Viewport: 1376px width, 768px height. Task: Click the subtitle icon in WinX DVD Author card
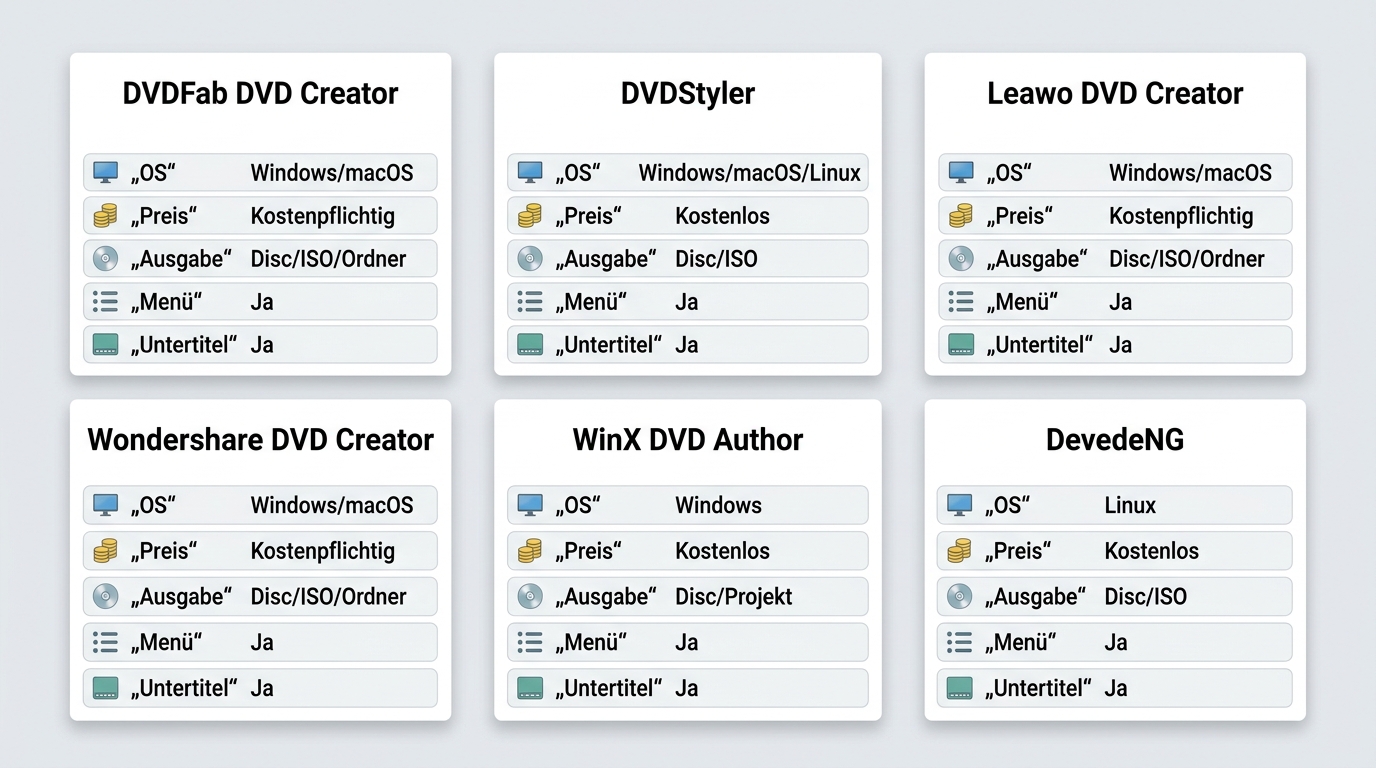[530, 687]
